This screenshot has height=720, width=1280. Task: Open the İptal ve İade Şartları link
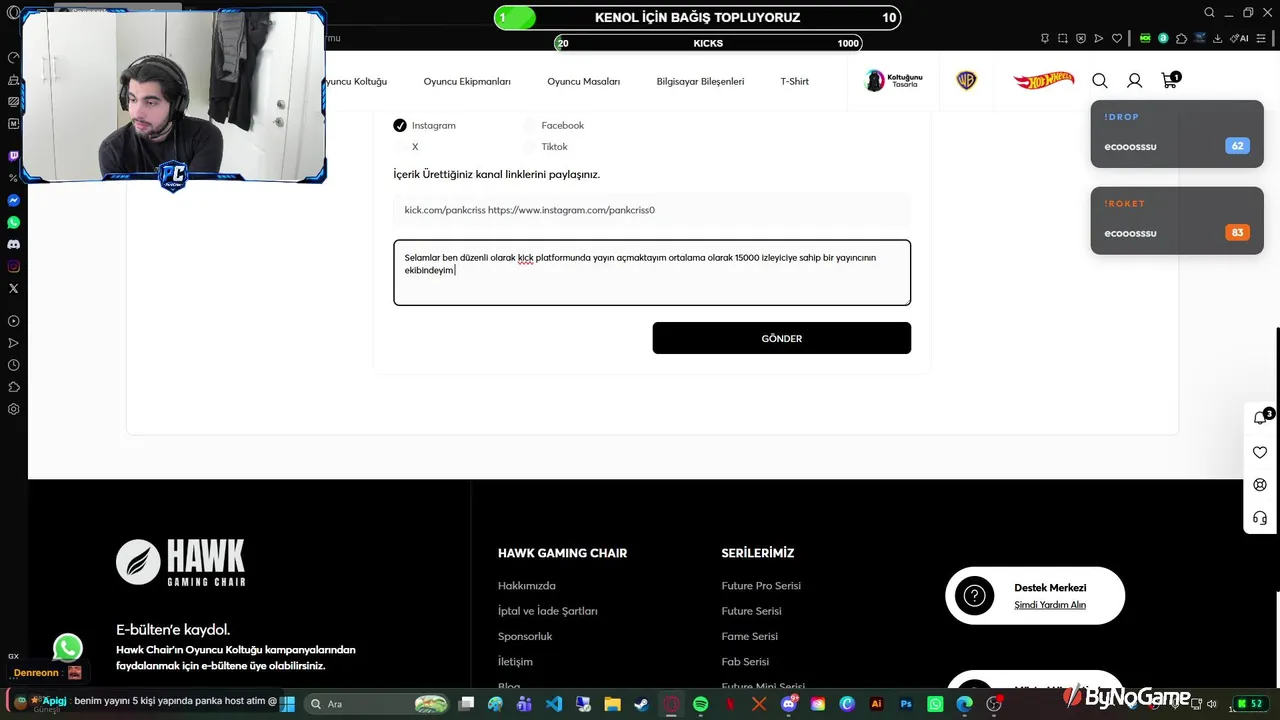(x=548, y=611)
